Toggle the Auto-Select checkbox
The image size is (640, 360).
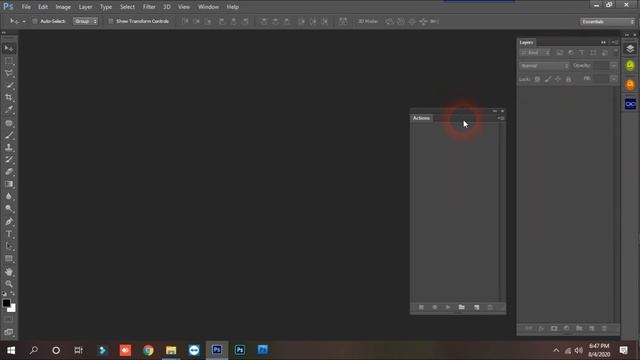point(35,21)
